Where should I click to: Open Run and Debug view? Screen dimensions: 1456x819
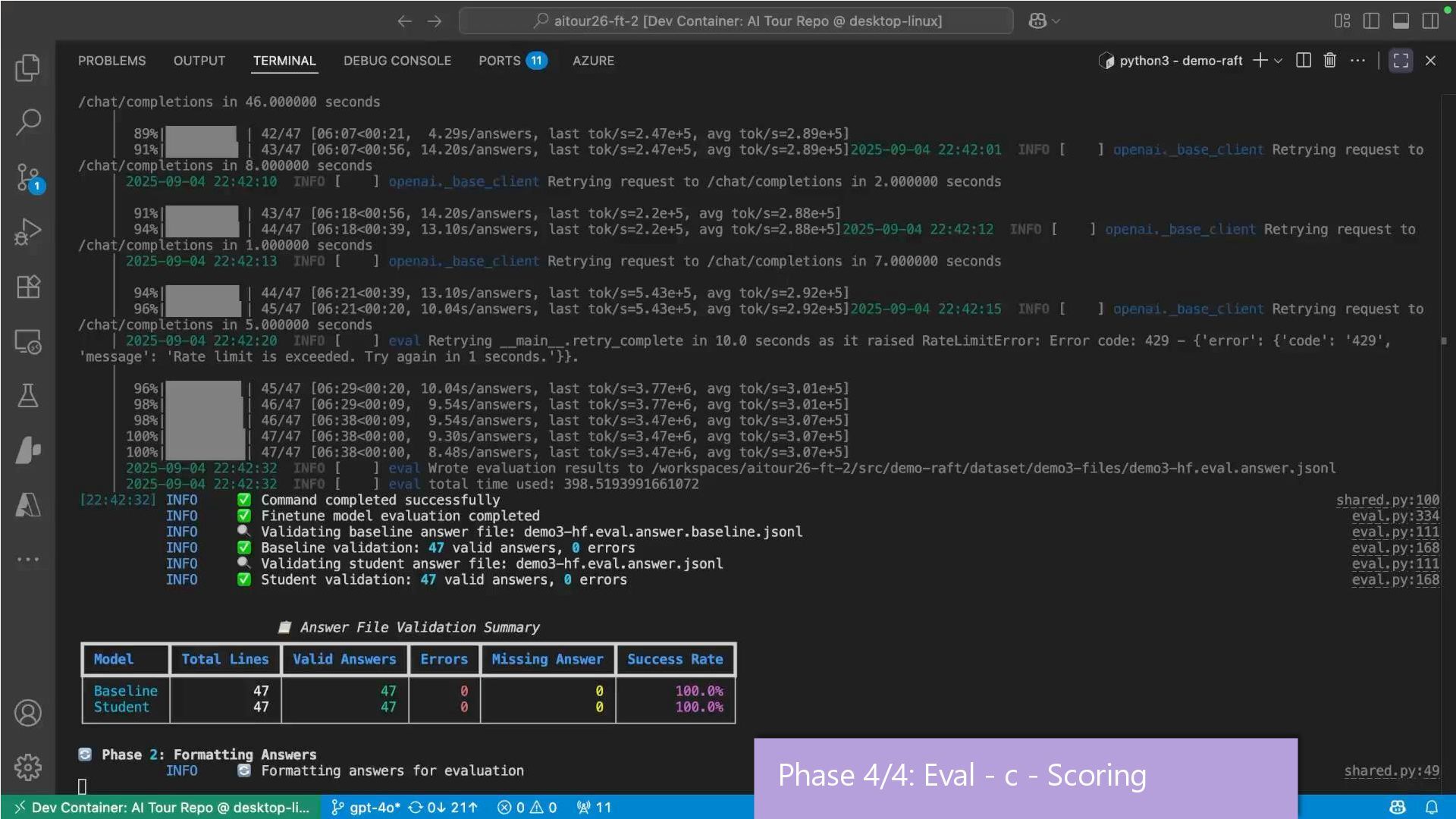[x=28, y=231]
